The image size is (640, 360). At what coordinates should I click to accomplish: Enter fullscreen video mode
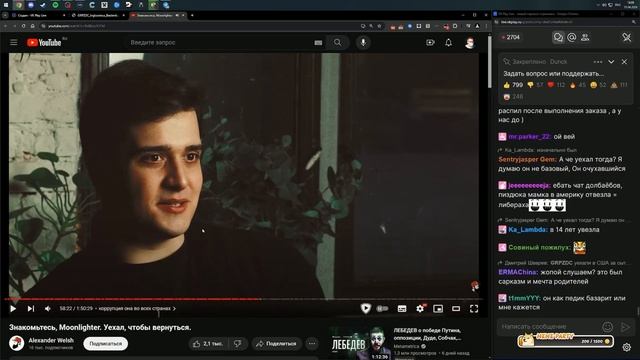tap(474, 309)
